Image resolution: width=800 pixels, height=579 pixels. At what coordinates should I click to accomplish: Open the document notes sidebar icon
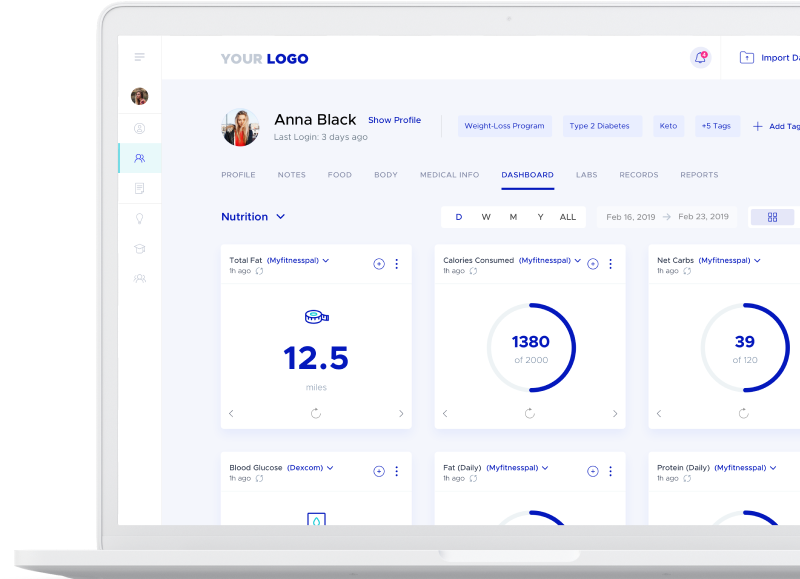[139, 189]
